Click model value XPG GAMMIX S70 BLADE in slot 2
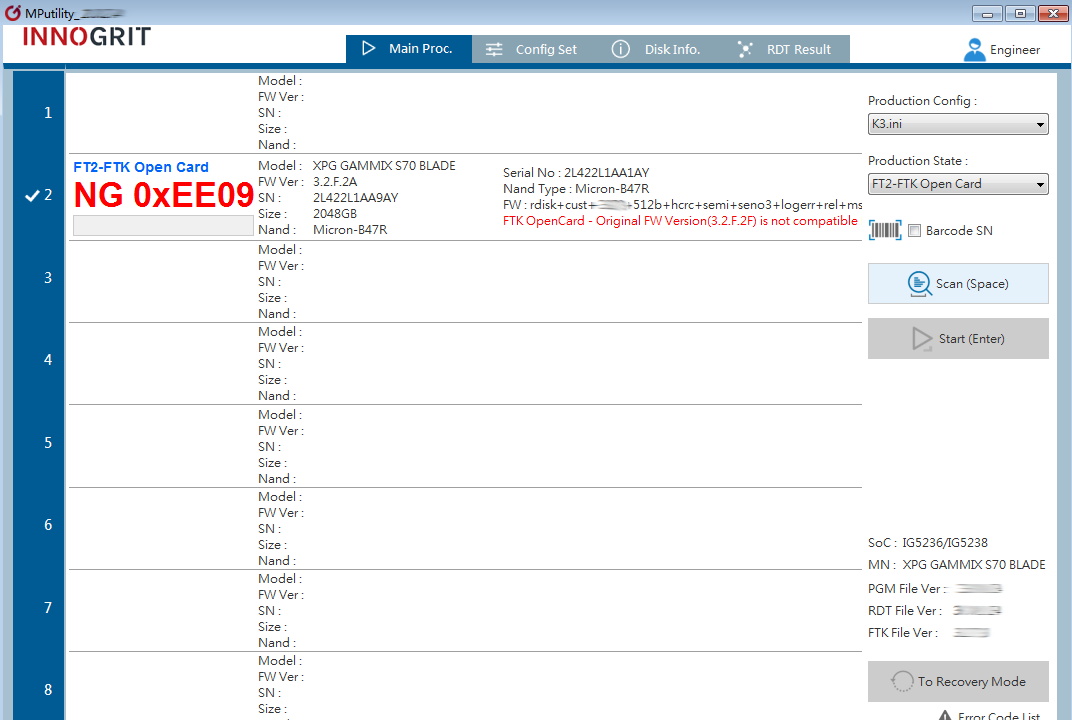This screenshot has height=720, width=1072. [x=384, y=165]
